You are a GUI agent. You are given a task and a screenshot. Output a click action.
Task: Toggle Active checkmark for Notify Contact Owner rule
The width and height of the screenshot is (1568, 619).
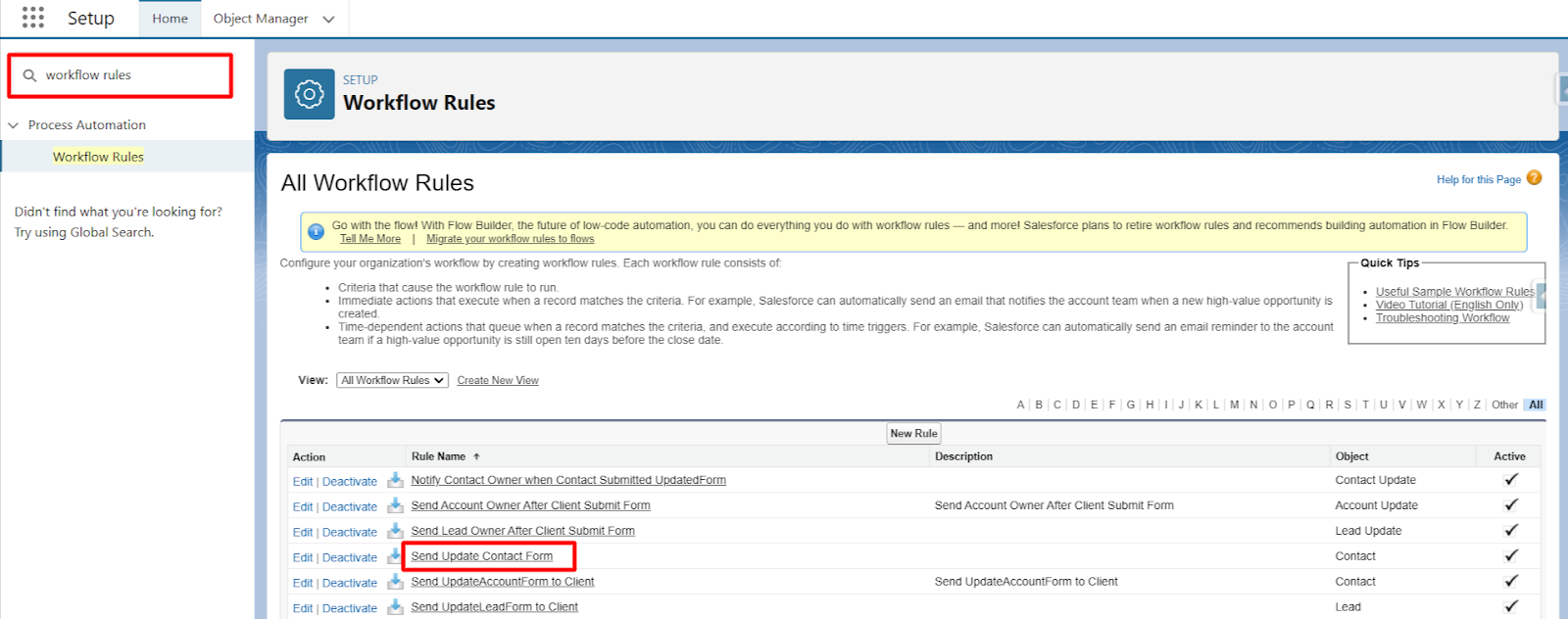(1510, 480)
